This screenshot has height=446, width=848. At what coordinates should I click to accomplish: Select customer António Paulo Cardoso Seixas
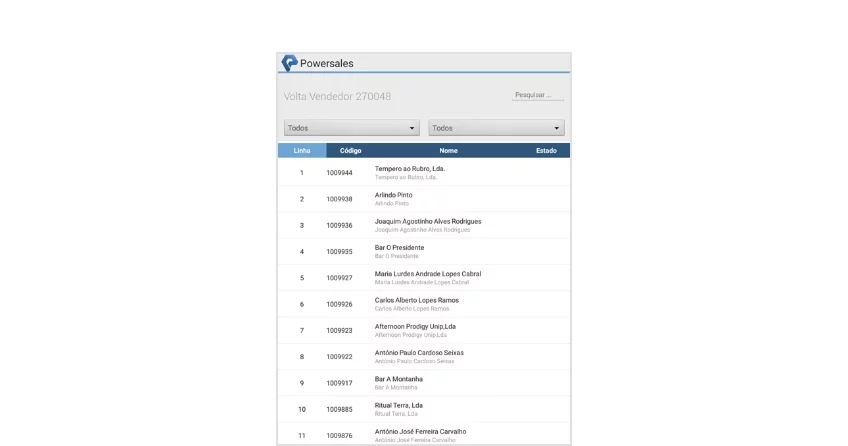pyautogui.click(x=419, y=353)
